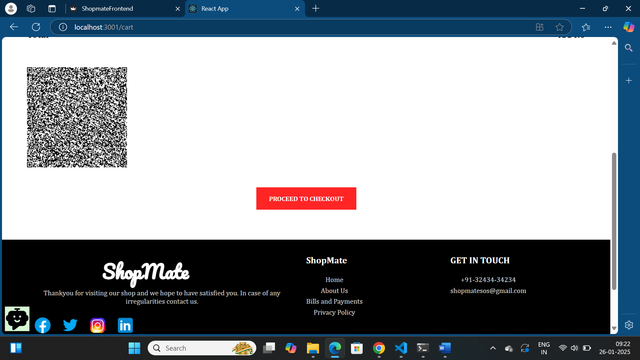Viewport: 640px width, 360px height.
Task: Open Google Chrome from taskbar
Action: [379, 348]
